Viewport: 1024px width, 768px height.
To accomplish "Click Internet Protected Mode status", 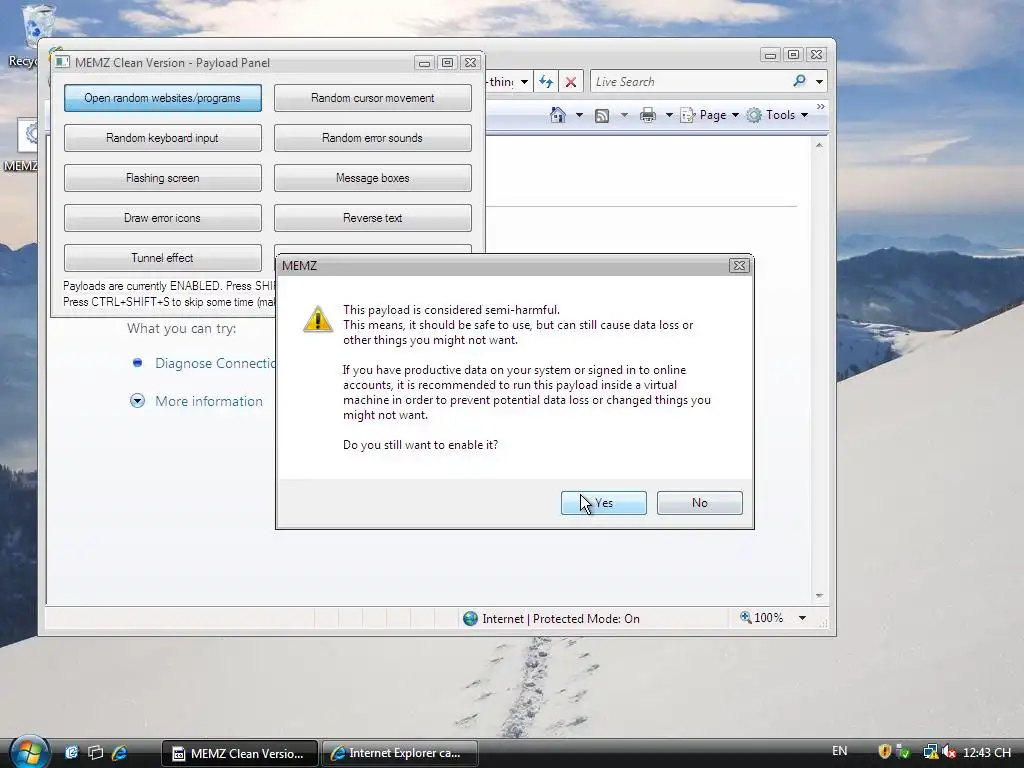I will coord(551,618).
